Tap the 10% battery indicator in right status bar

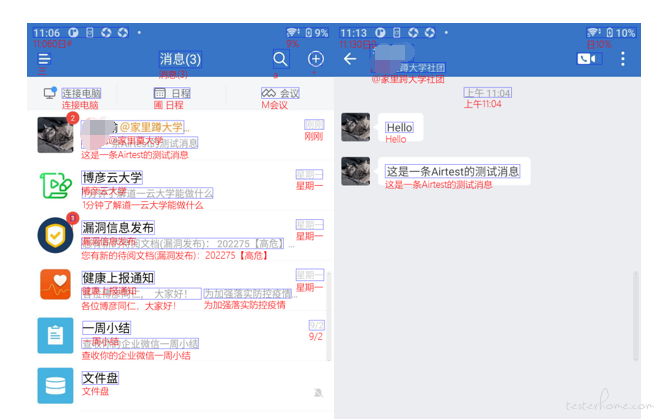(x=621, y=33)
